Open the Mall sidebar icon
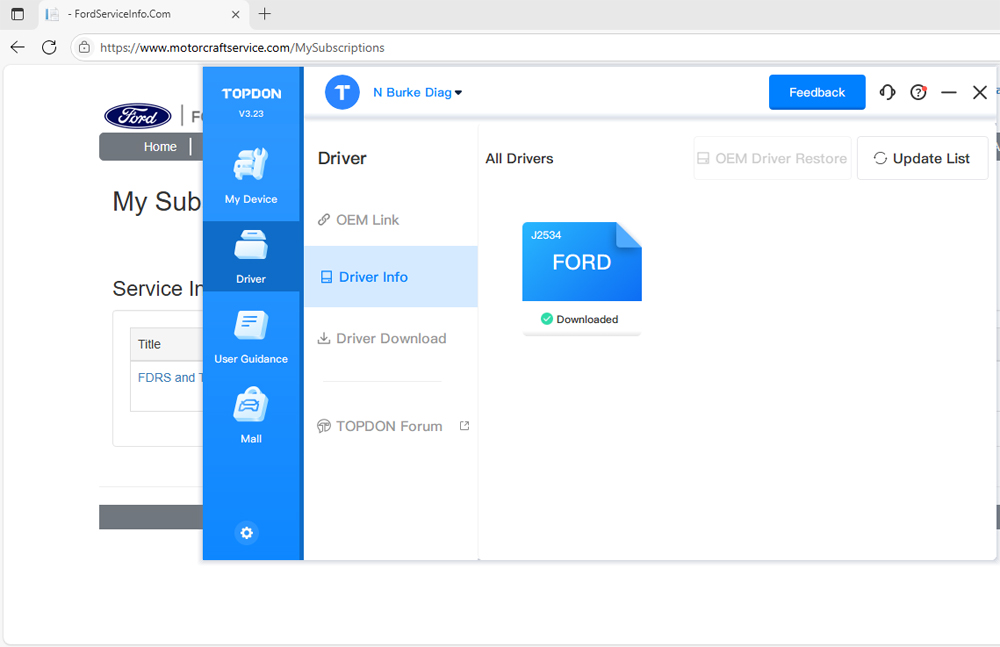1000x647 pixels. pos(251,416)
